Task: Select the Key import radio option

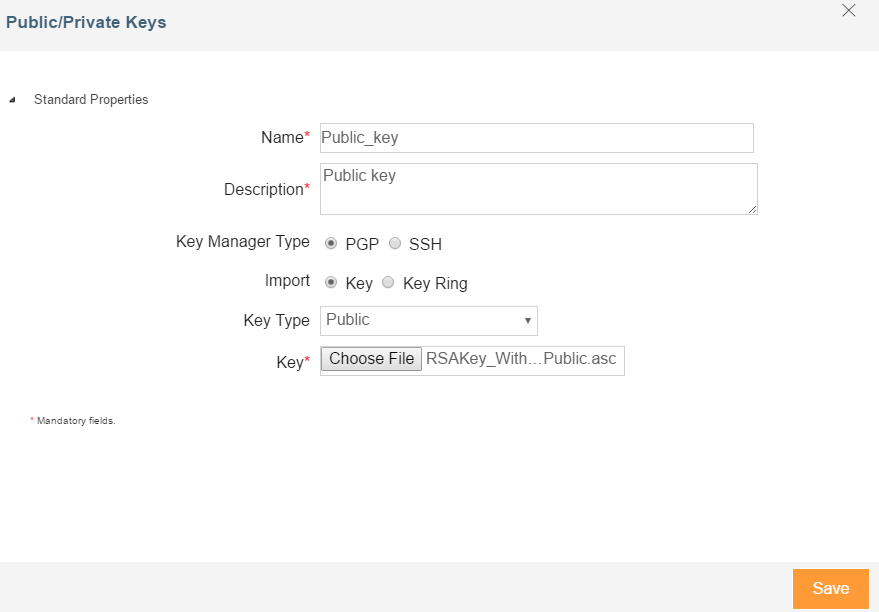Action: [x=331, y=282]
